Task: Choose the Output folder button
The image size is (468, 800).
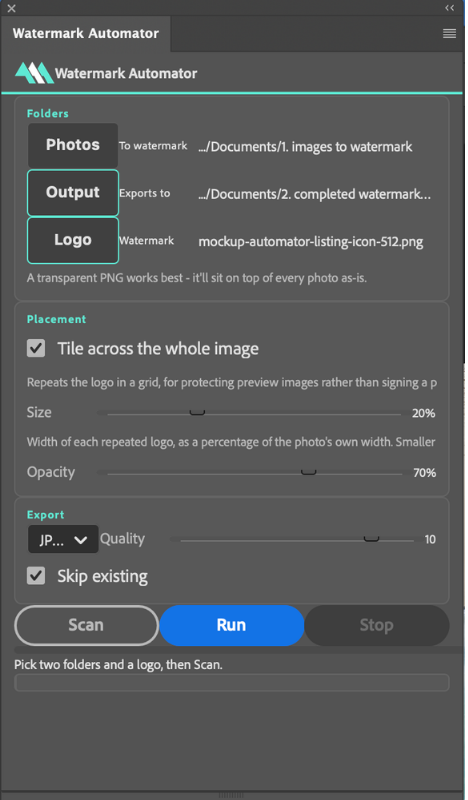Action: click(73, 192)
